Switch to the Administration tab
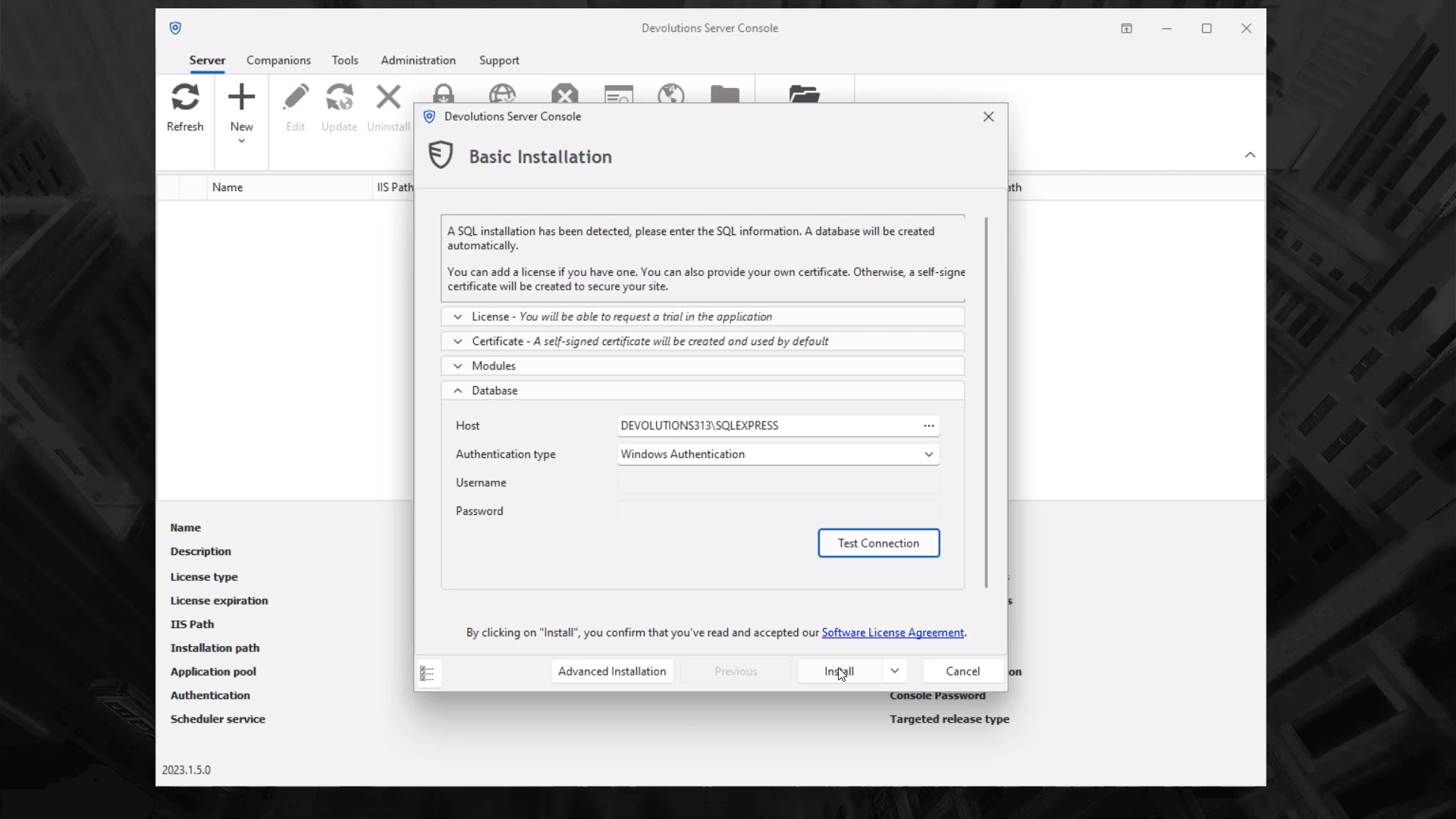The height and width of the screenshot is (819, 1456). tap(418, 61)
